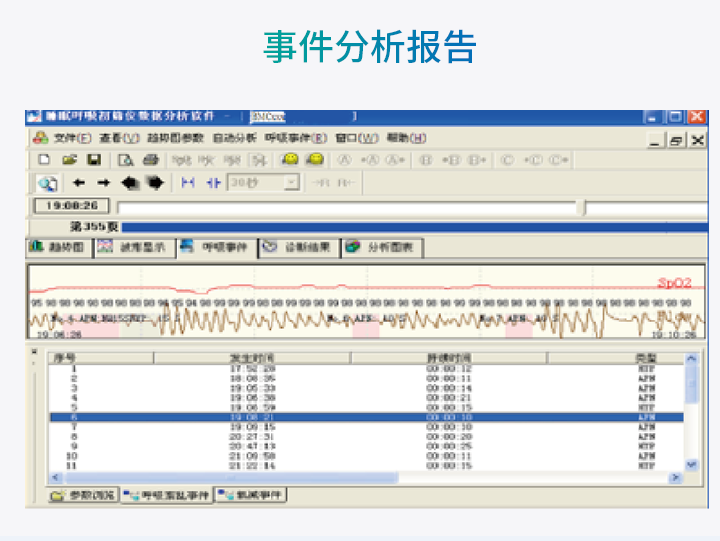The image size is (720, 541).
Task: Open the 自动分析 menu
Action: click(235, 138)
